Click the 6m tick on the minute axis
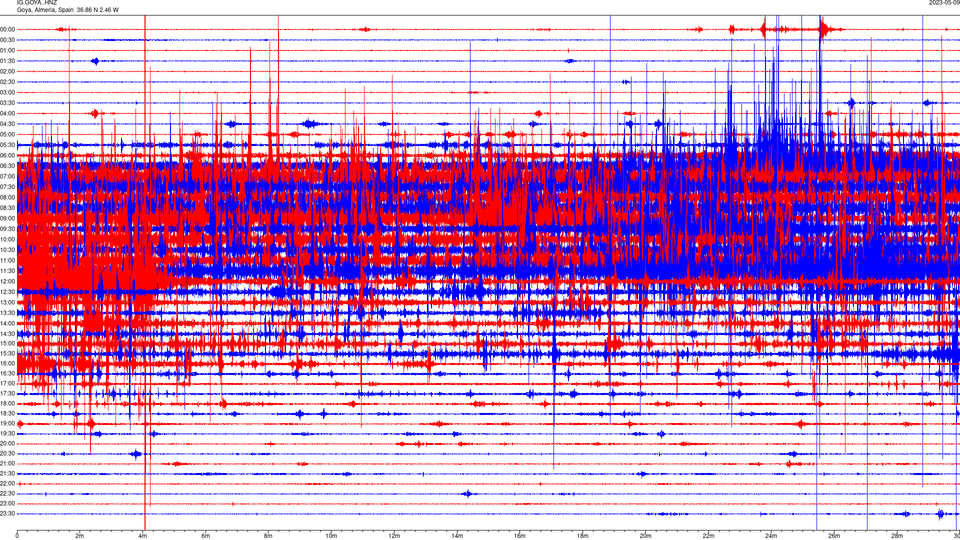960x540 pixels. coord(206,536)
